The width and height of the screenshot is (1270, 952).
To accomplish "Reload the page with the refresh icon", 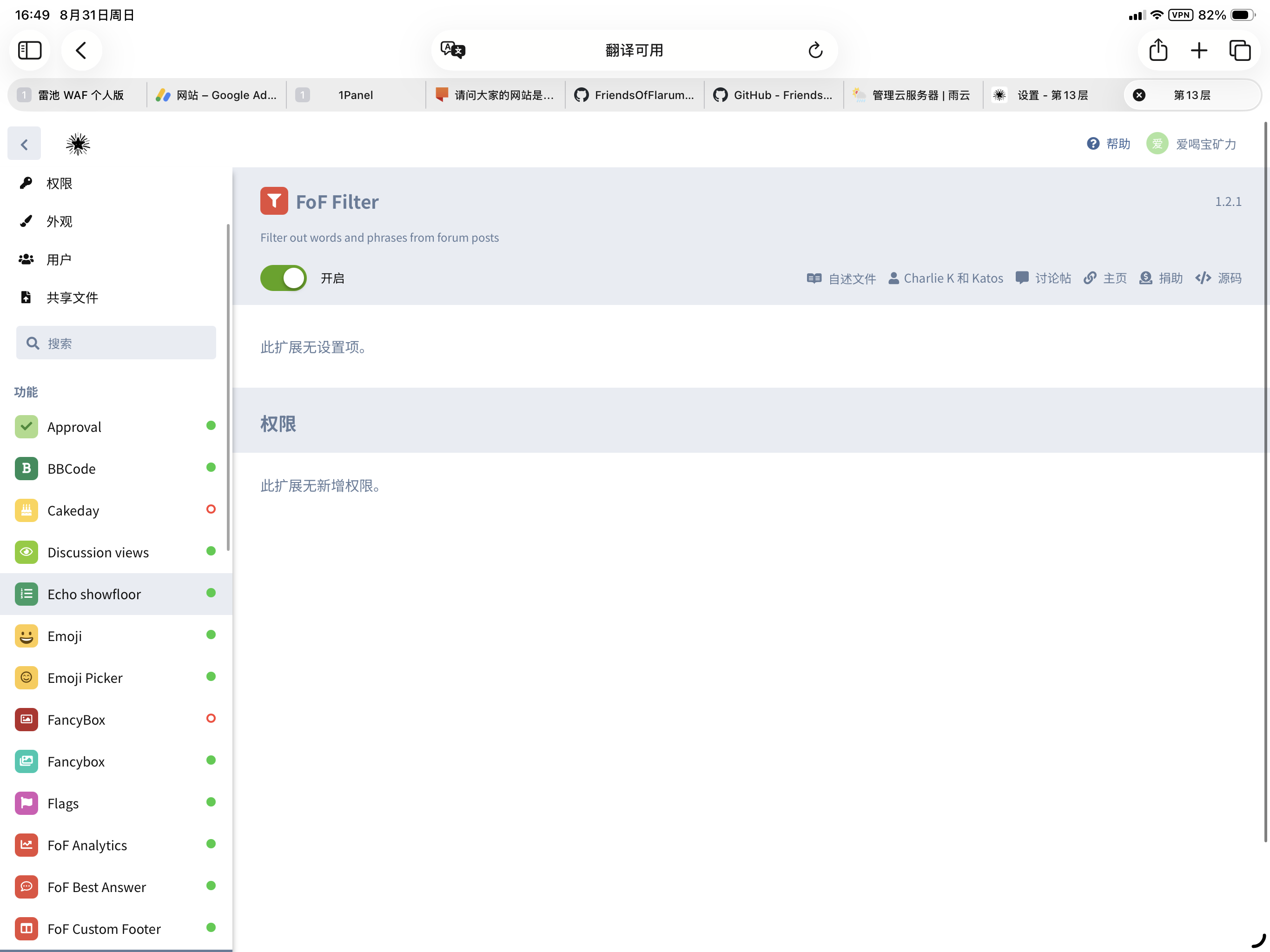I will (x=815, y=51).
